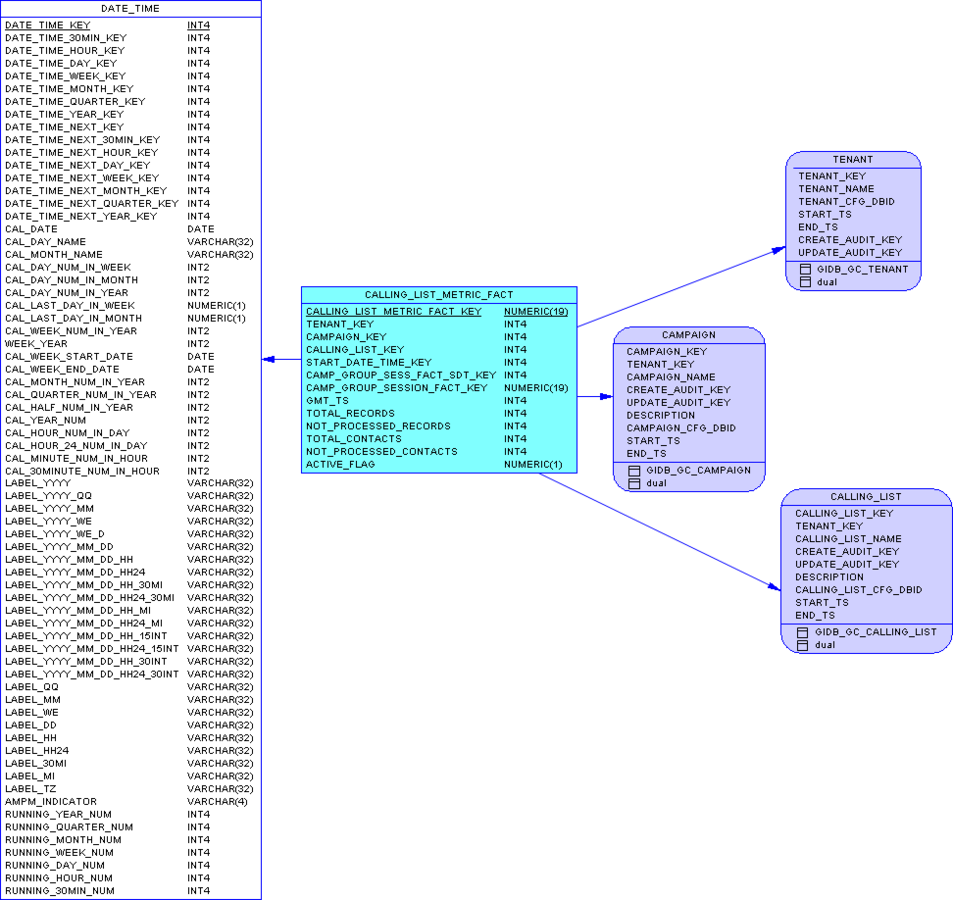This screenshot has width=953, height=900.
Task: Click the CALLING_LIST_METRIC_FACT_KEY primary key column
Action: click(x=393, y=312)
